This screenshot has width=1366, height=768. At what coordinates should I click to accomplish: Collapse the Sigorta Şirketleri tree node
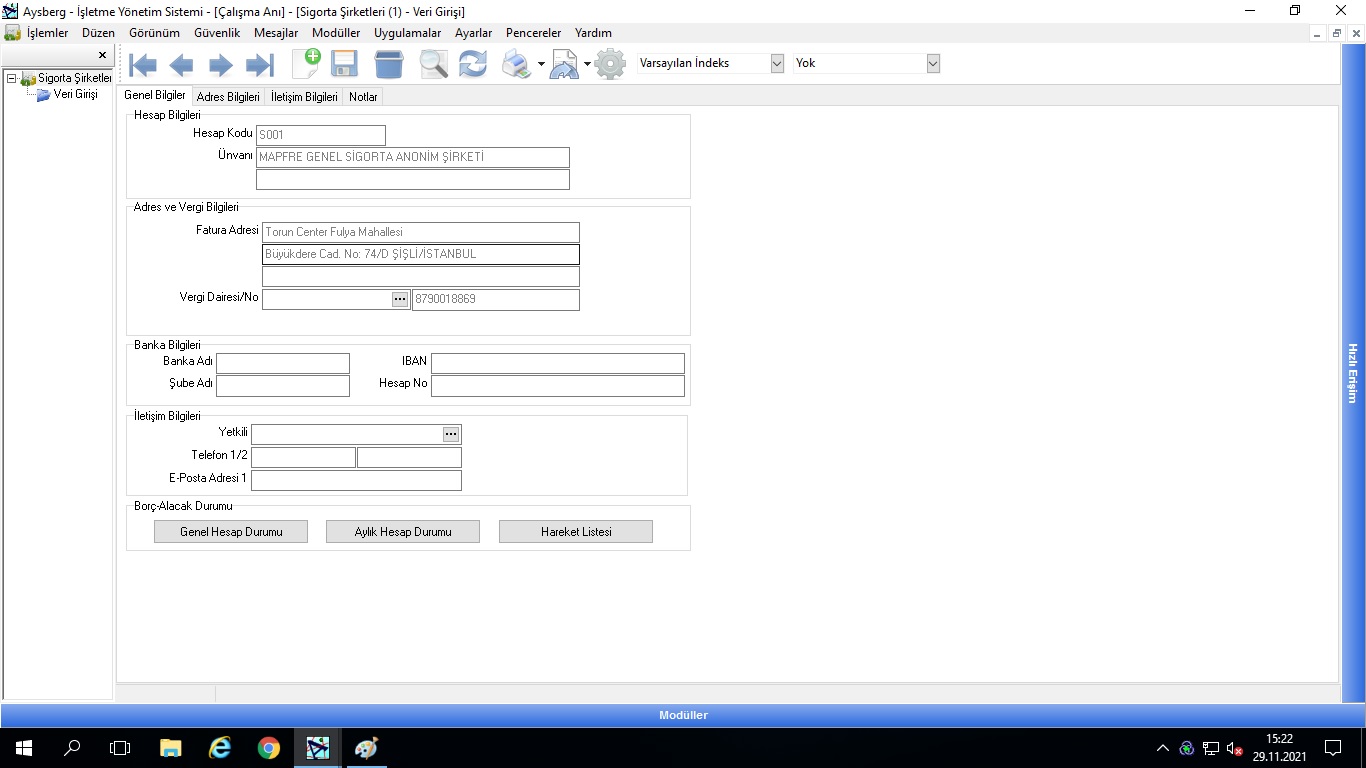(x=11, y=78)
